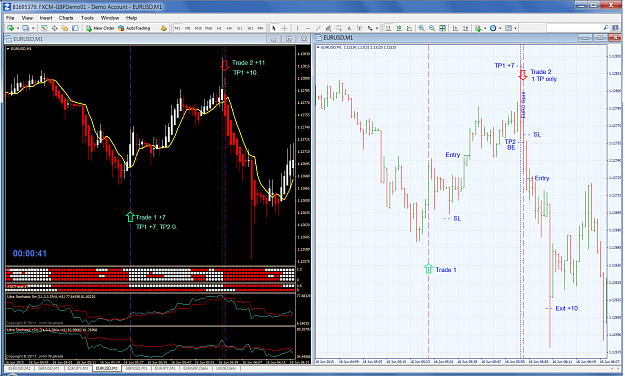Click the New Order button
Image resolution: width=625 pixels, height=376 pixels.
(100, 28)
